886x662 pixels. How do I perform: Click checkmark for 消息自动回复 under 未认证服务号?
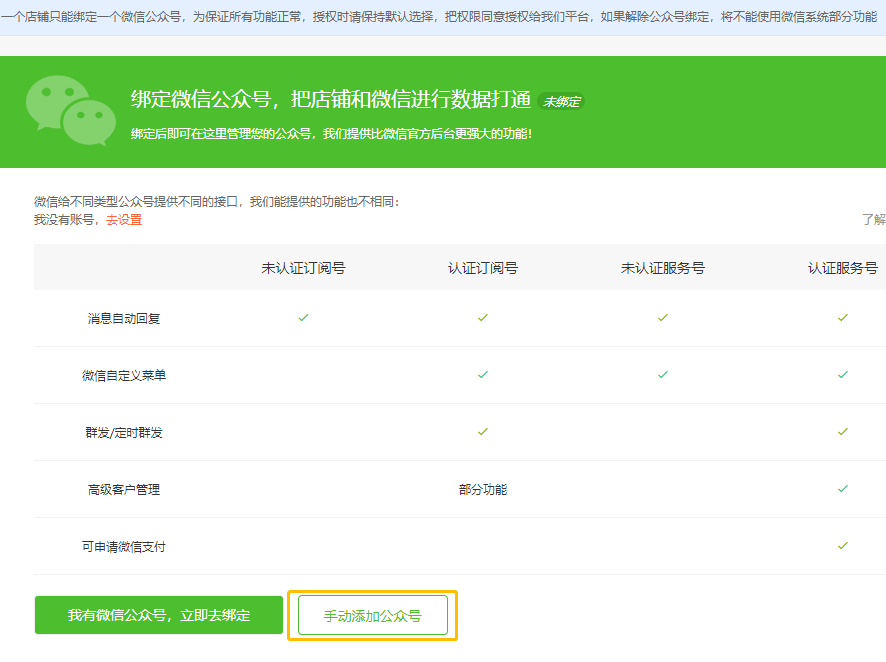pyautogui.click(x=663, y=317)
